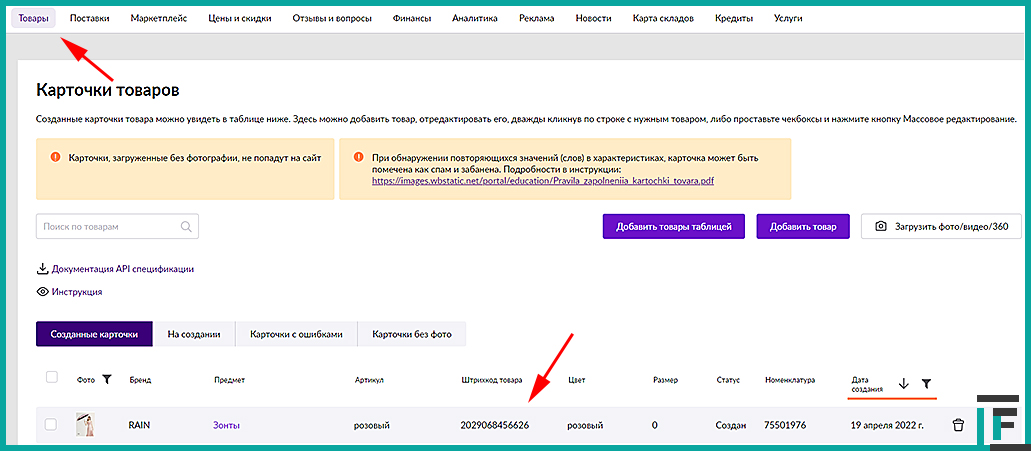Click the search magnifier icon in product search

pyautogui.click(x=185, y=227)
